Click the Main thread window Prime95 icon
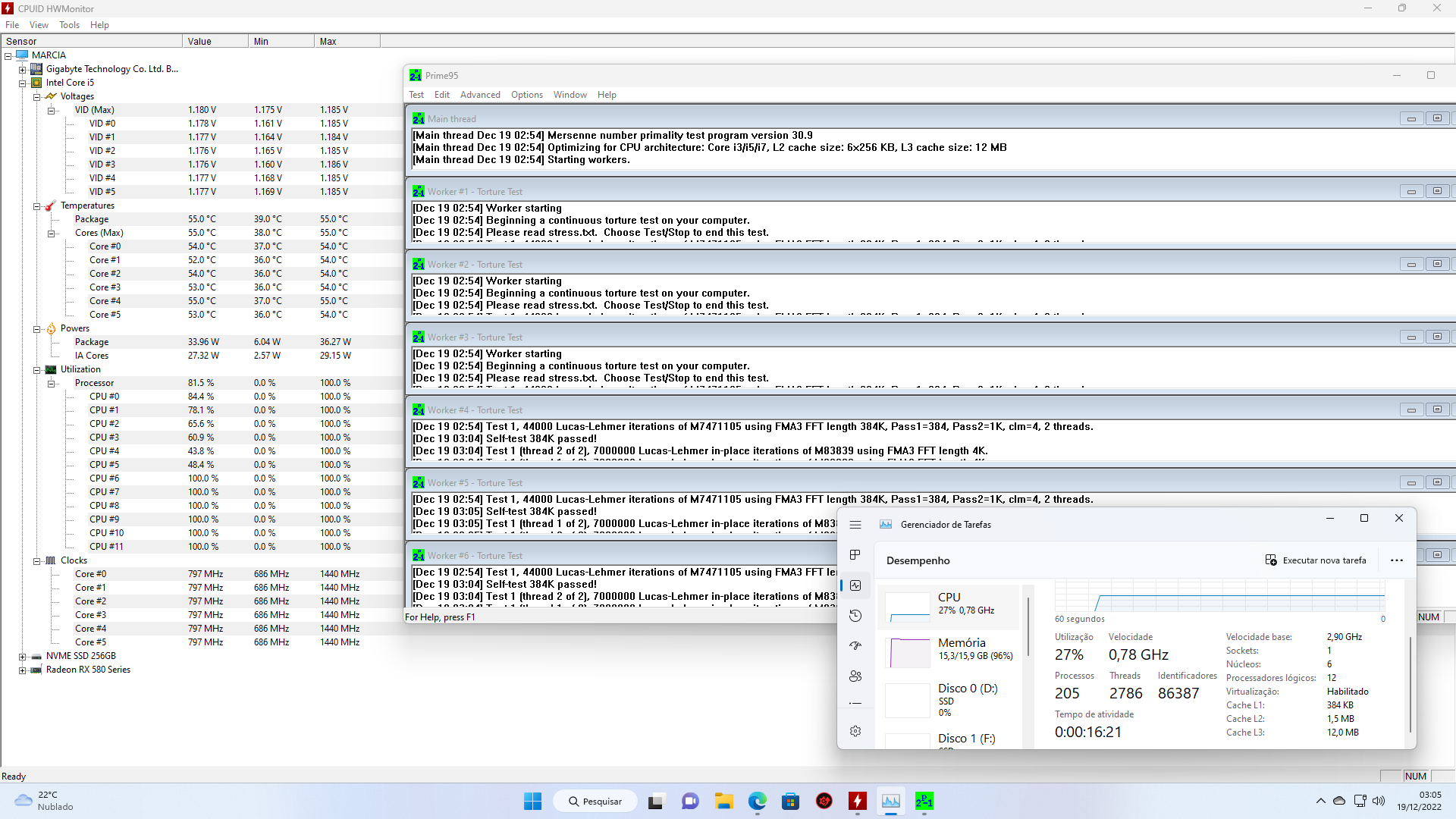This screenshot has height=819, width=1456. tap(418, 119)
